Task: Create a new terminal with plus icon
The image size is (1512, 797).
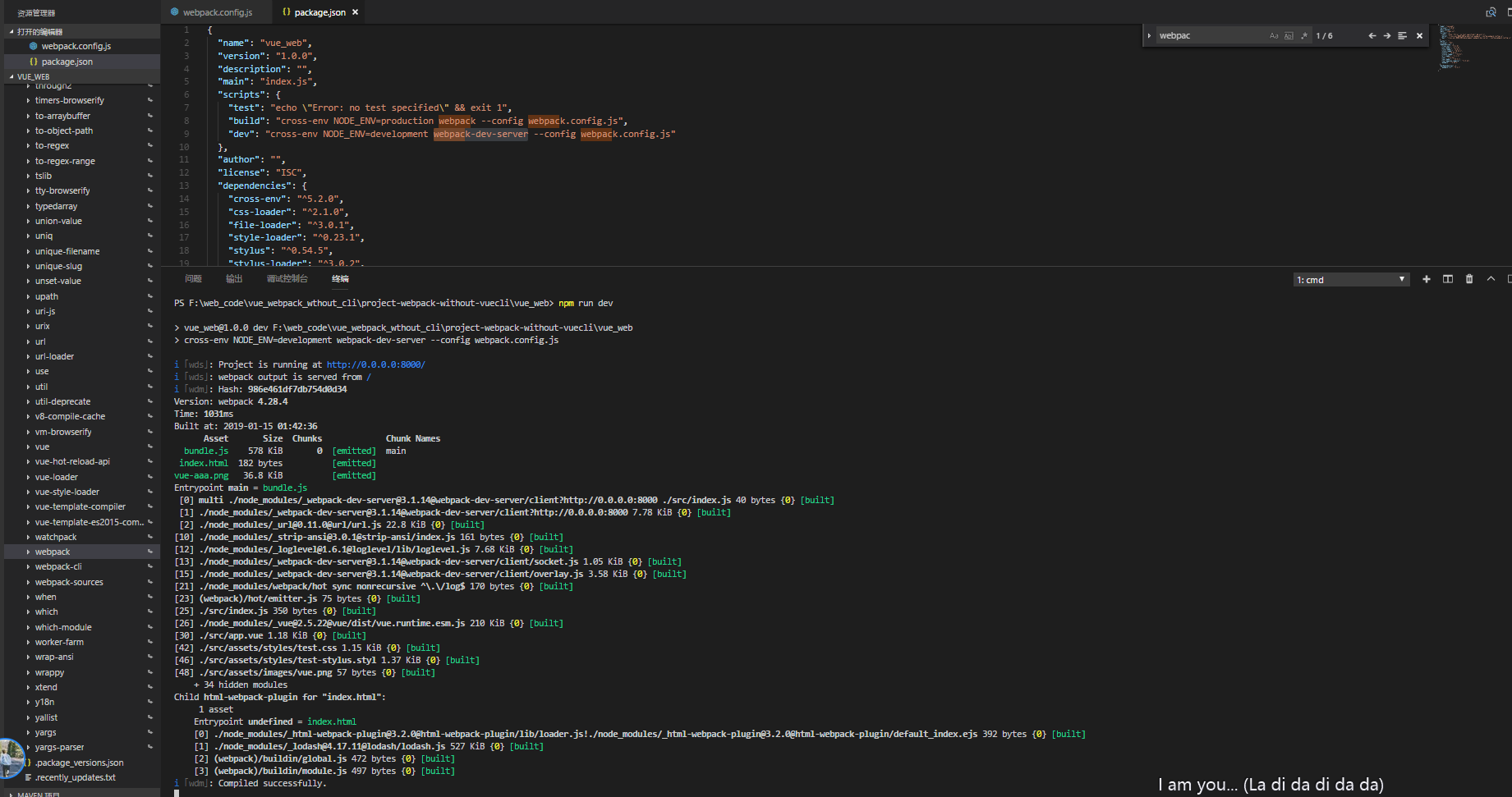Action: pos(1427,280)
